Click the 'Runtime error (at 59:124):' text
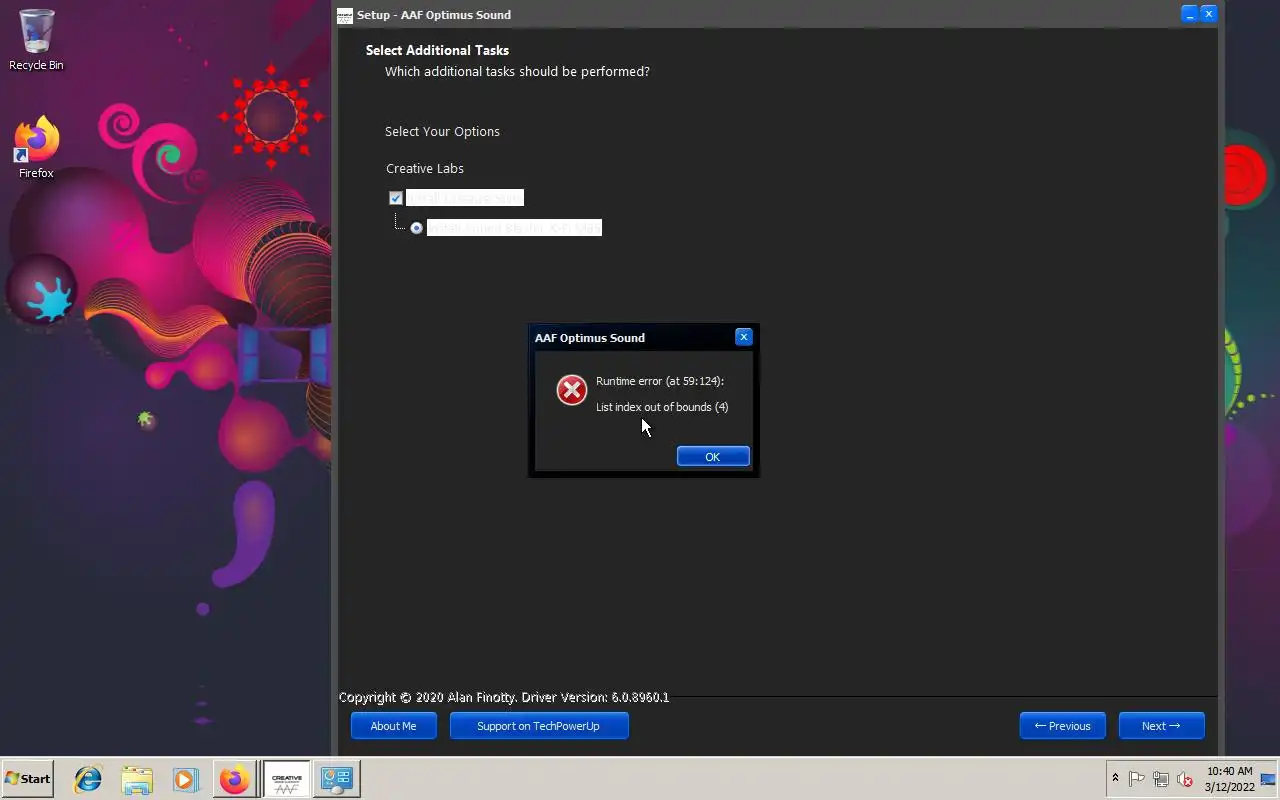This screenshot has width=1280, height=800. pos(660,381)
